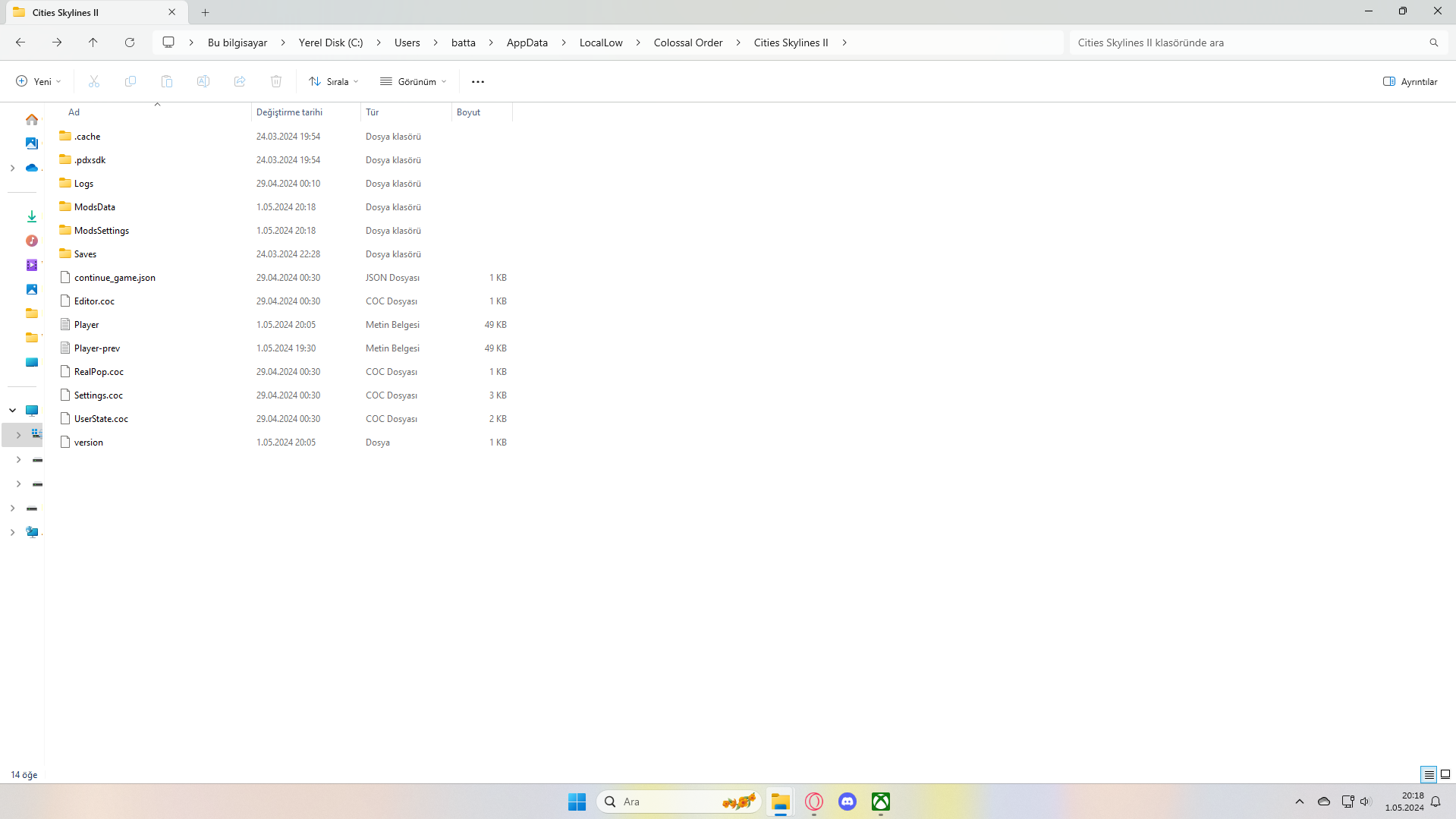Open the Yeni new item dropdown
Screen dimensions: 1456x819
pos(39,81)
